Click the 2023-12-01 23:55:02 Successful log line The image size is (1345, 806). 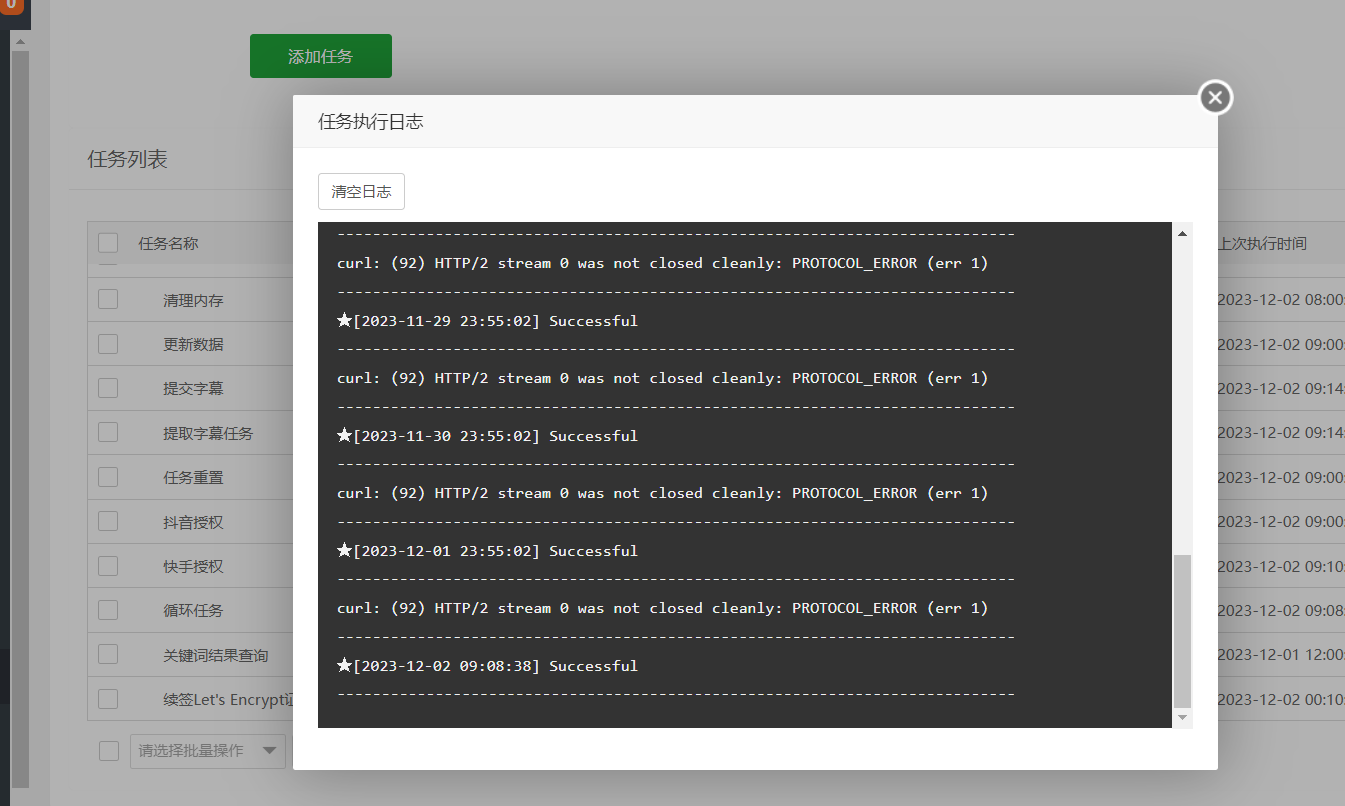pos(487,551)
